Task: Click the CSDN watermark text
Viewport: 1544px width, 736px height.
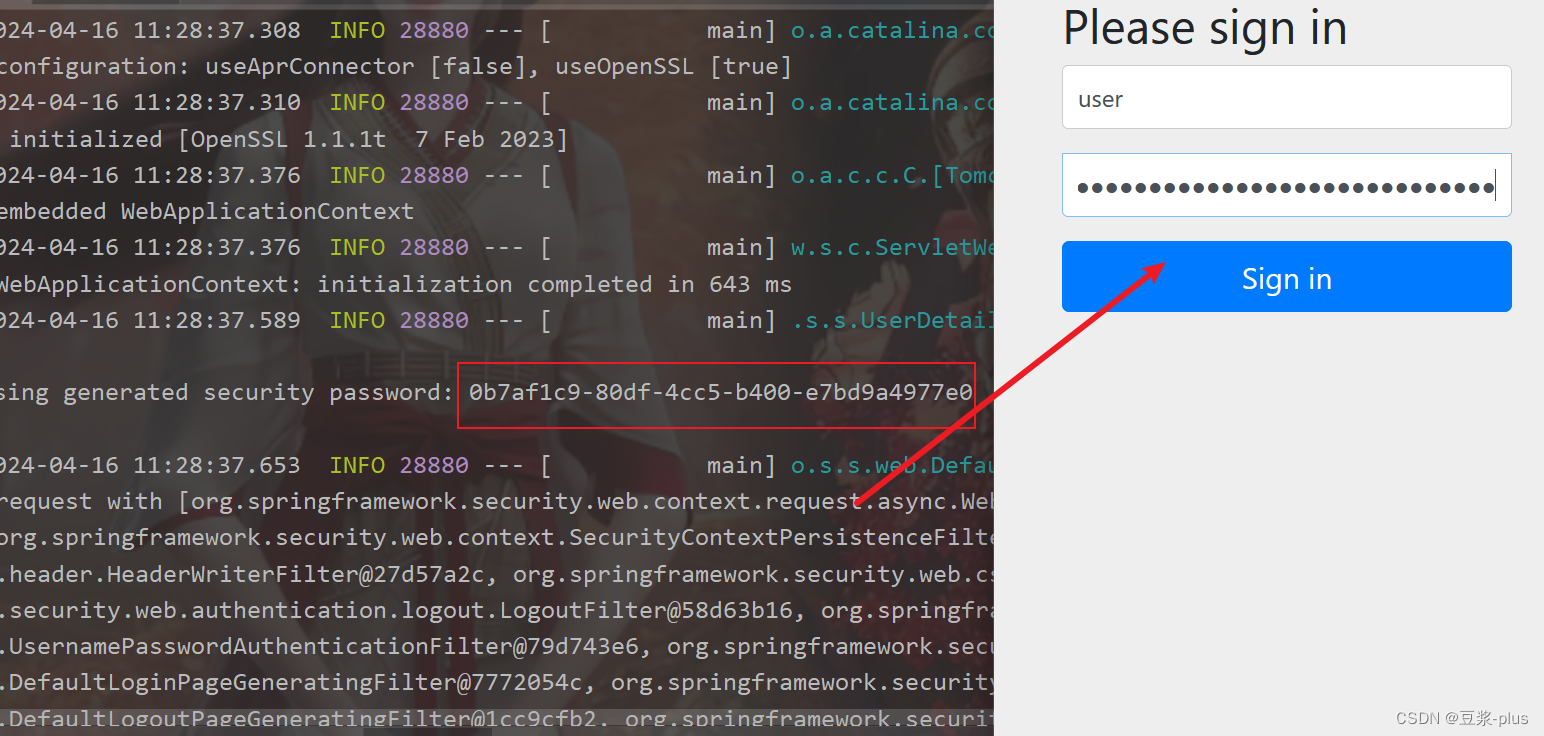Action: coord(1462,718)
